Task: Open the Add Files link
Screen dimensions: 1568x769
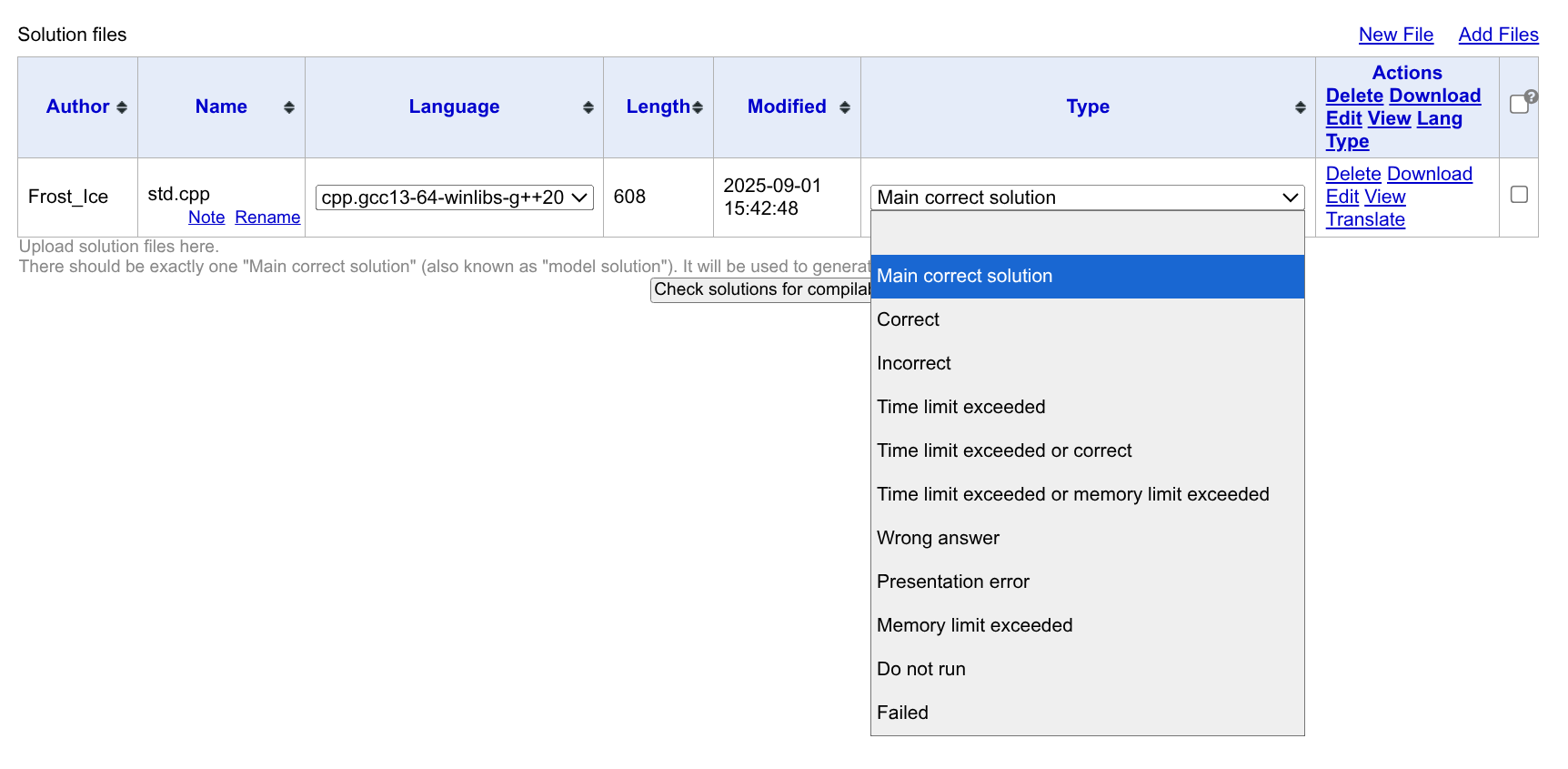Action: click(1498, 35)
